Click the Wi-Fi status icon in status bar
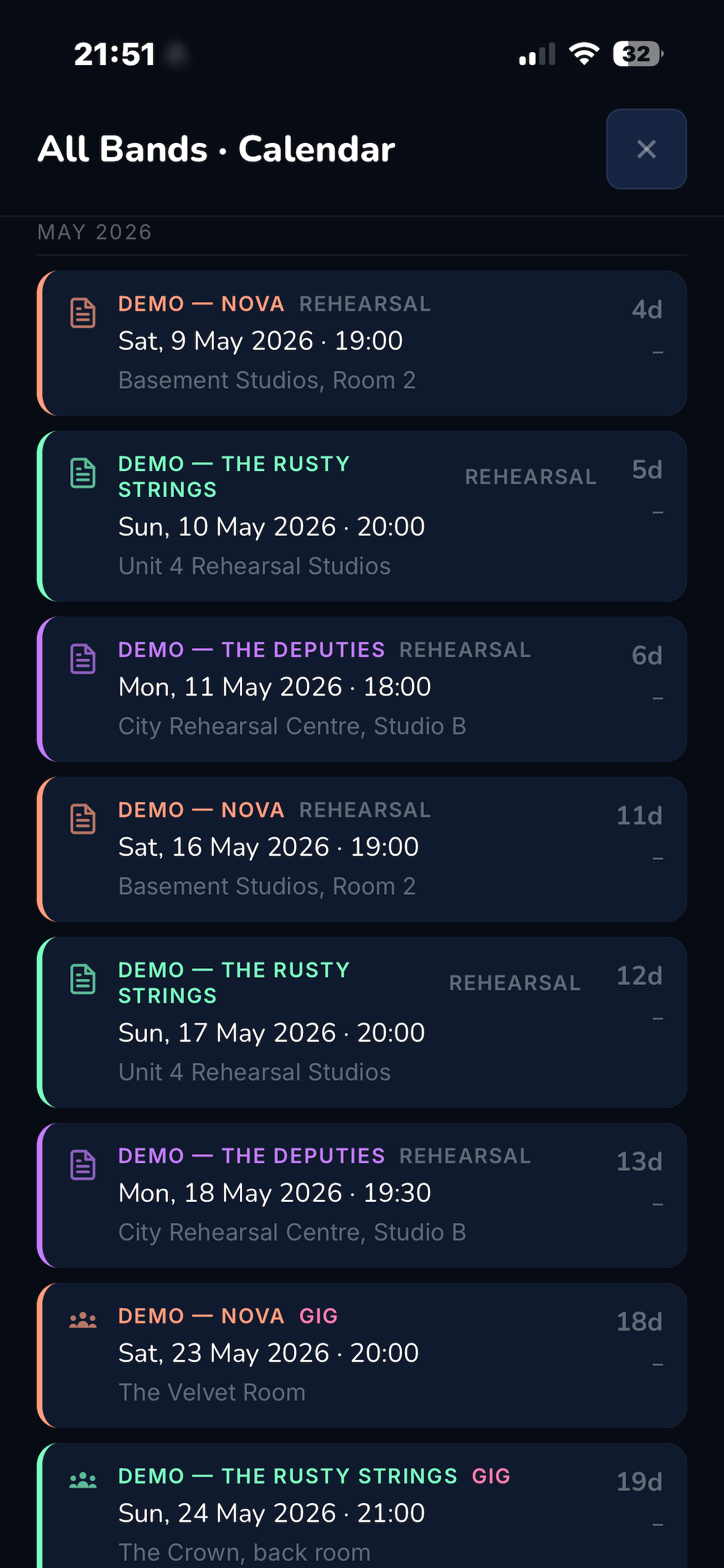The image size is (724, 1568). [x=584, y=53]
